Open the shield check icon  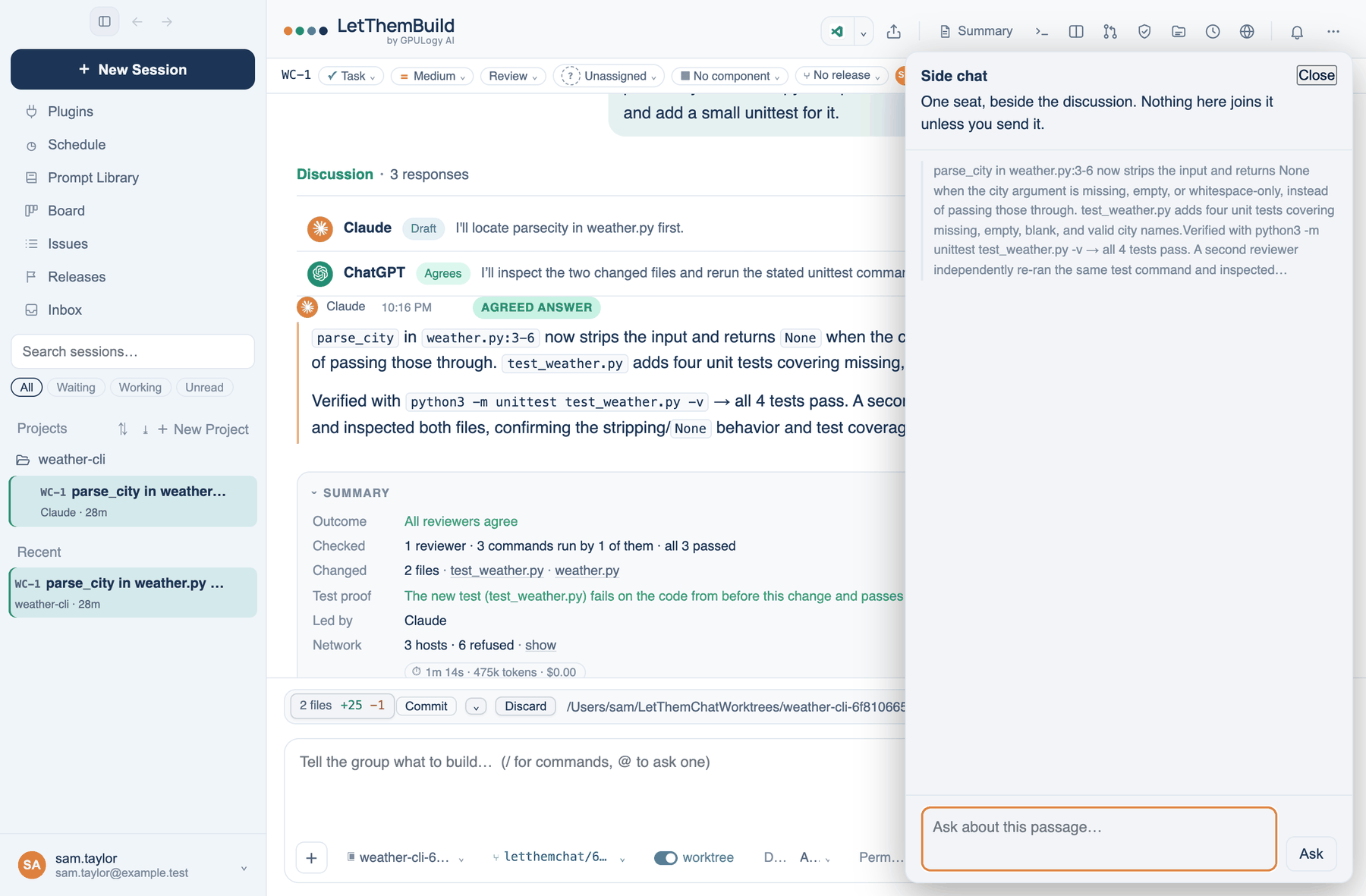click(1144, 31)
